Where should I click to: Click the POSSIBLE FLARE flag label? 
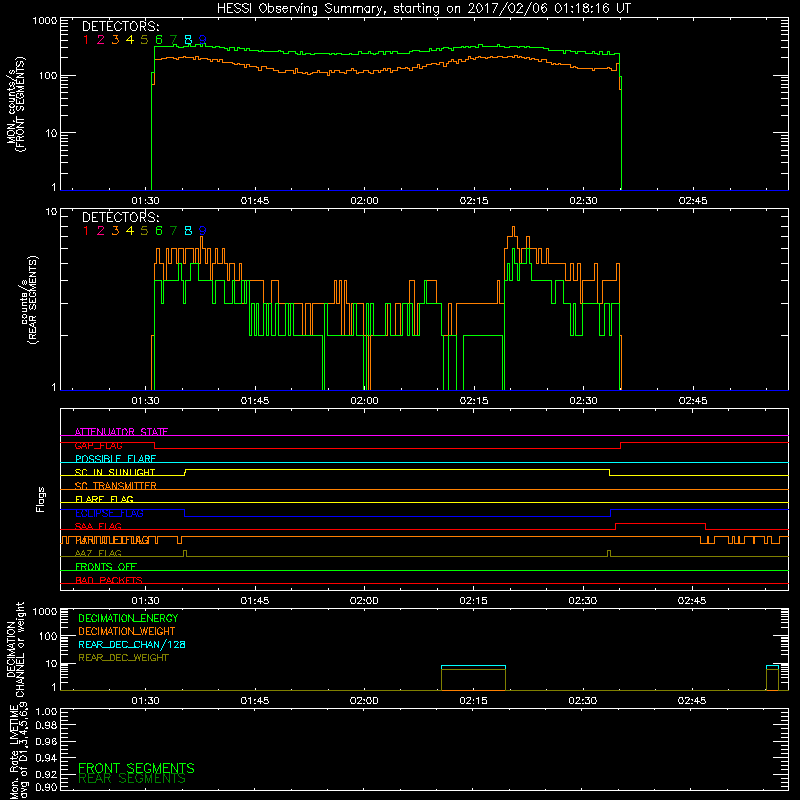click(x=115, y=459)
